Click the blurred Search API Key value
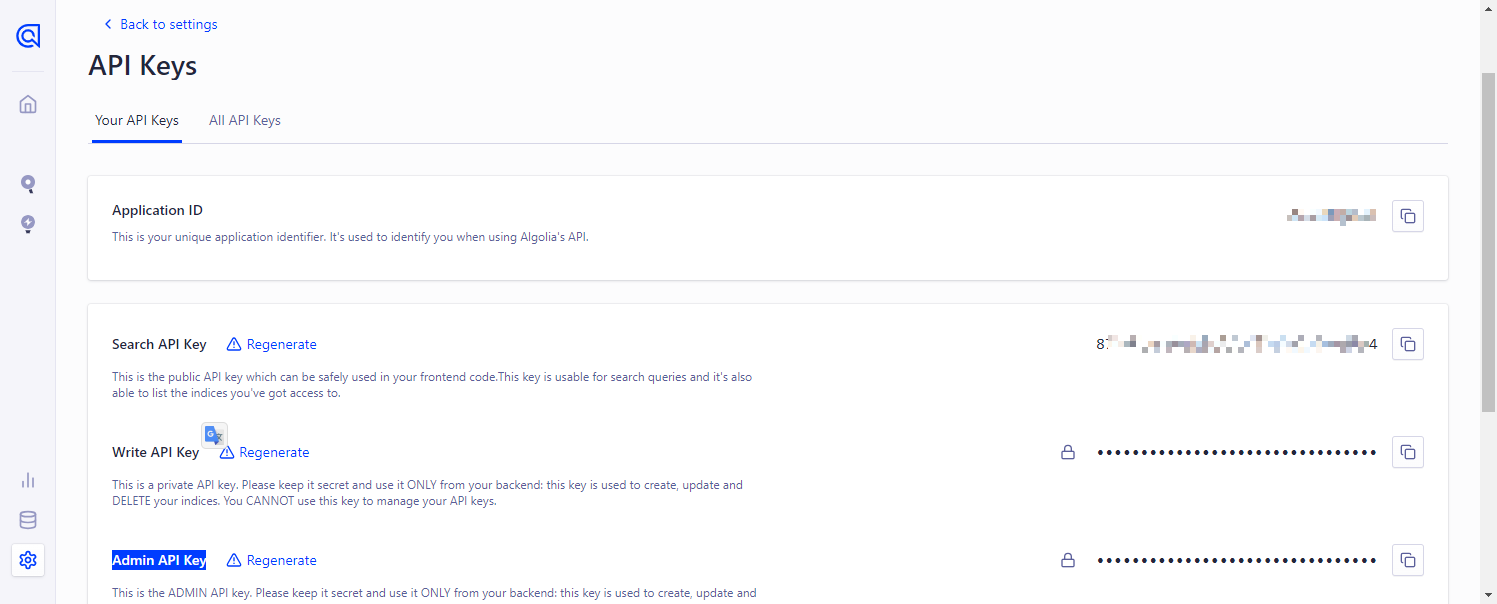1497x604 pixels. point(1237,344)
